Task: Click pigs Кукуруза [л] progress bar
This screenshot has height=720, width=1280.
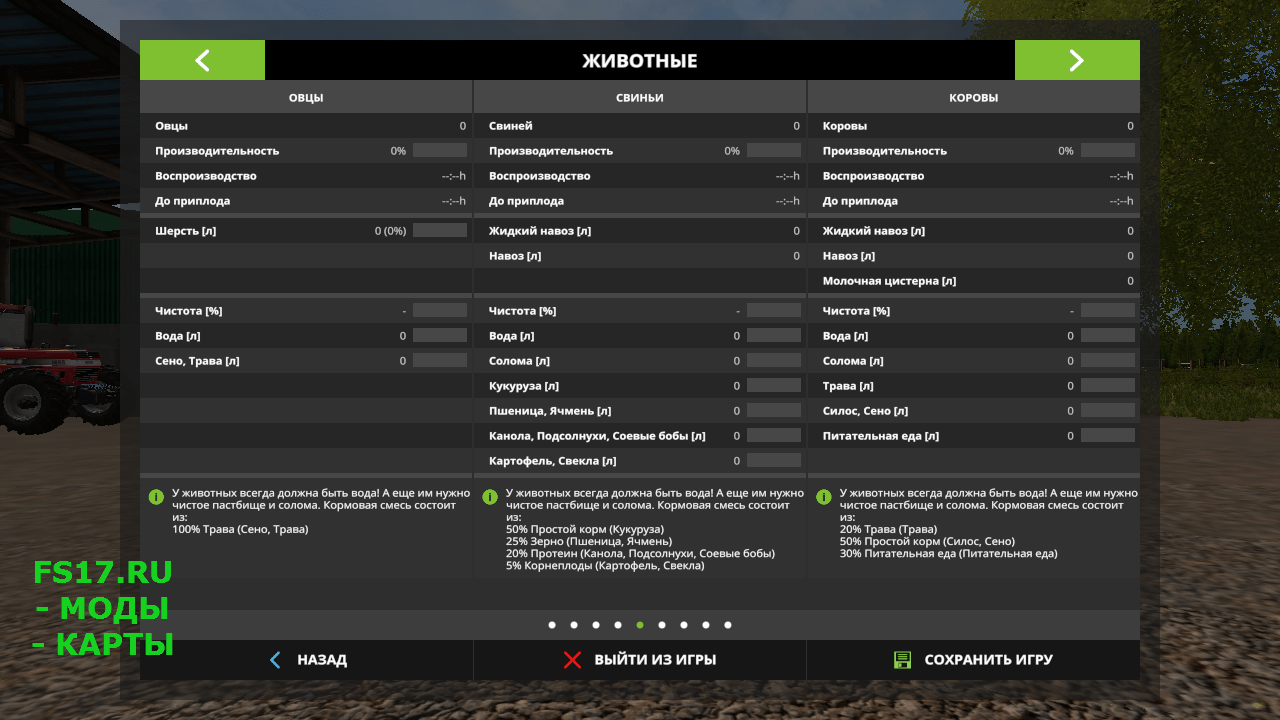Action: click(x=774, y=385)
